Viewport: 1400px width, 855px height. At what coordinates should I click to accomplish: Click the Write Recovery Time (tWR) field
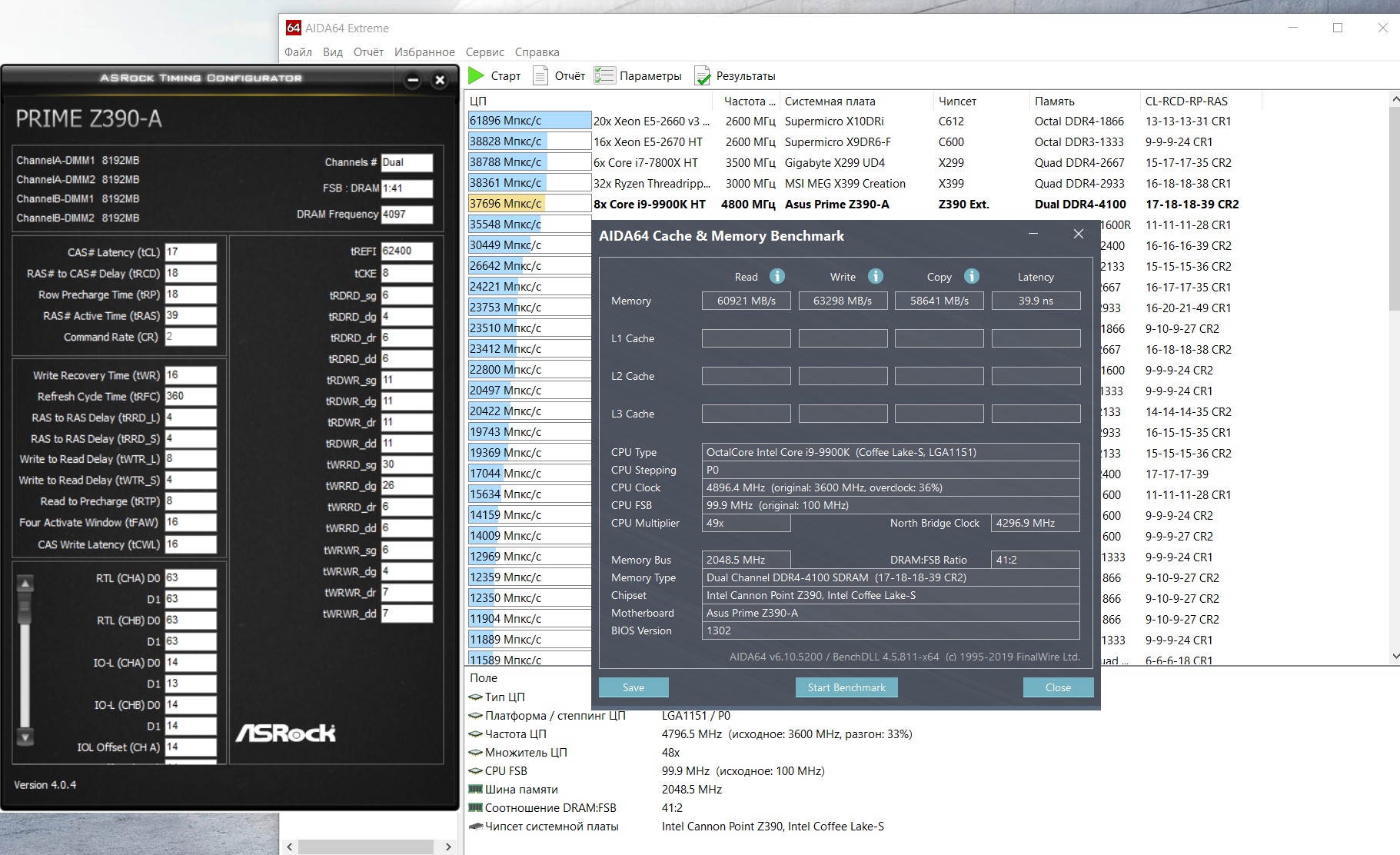point(191,375)
